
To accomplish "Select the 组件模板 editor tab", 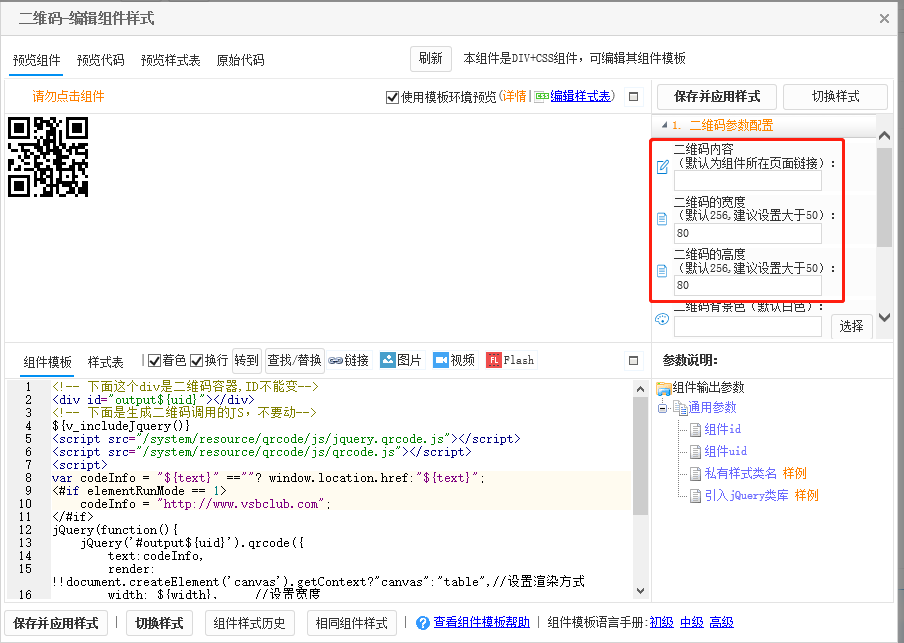I will pyautogui.click(x=47, y=362).
